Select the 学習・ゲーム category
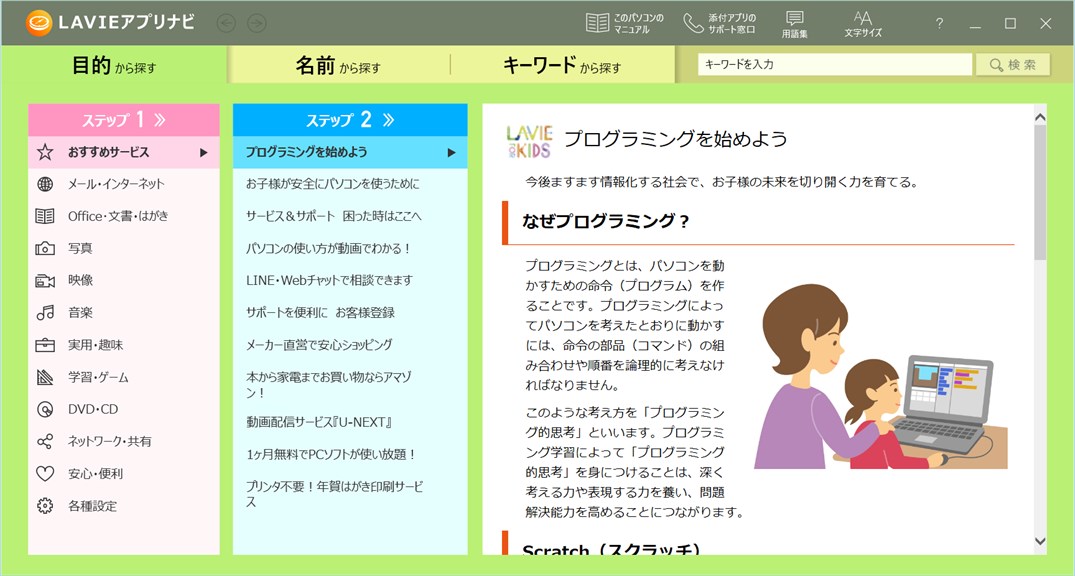1075x576 pixels. coord(124,377)
